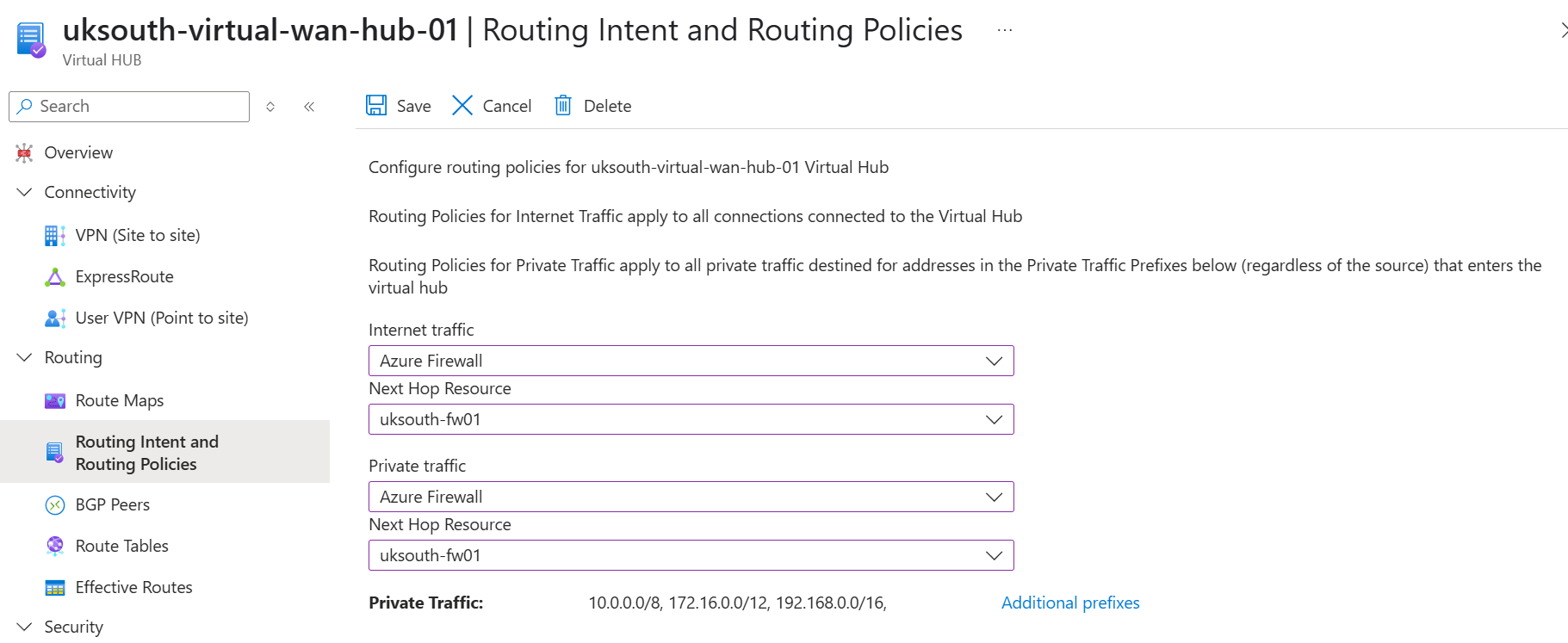Collapse the Routing section
Viewport: 1568px width, 643px height.
pyautogui.click(x=25, y=357)
